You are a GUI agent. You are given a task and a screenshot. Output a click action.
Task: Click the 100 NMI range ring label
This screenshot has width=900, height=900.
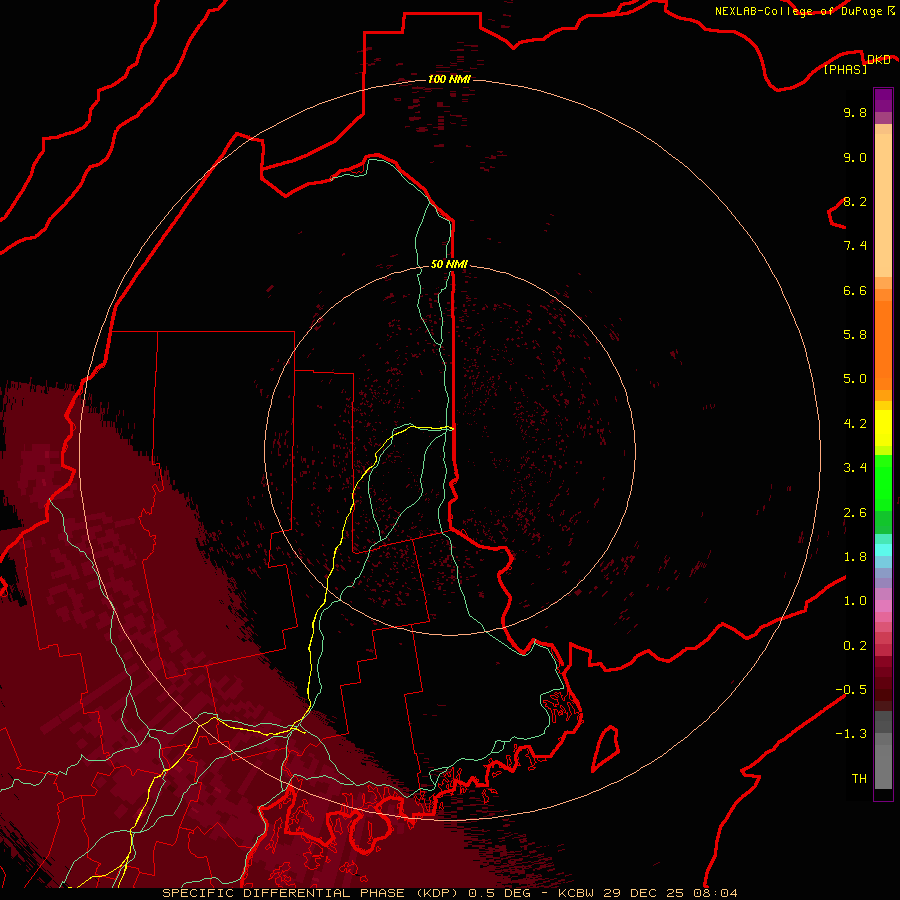pos(449,79)
